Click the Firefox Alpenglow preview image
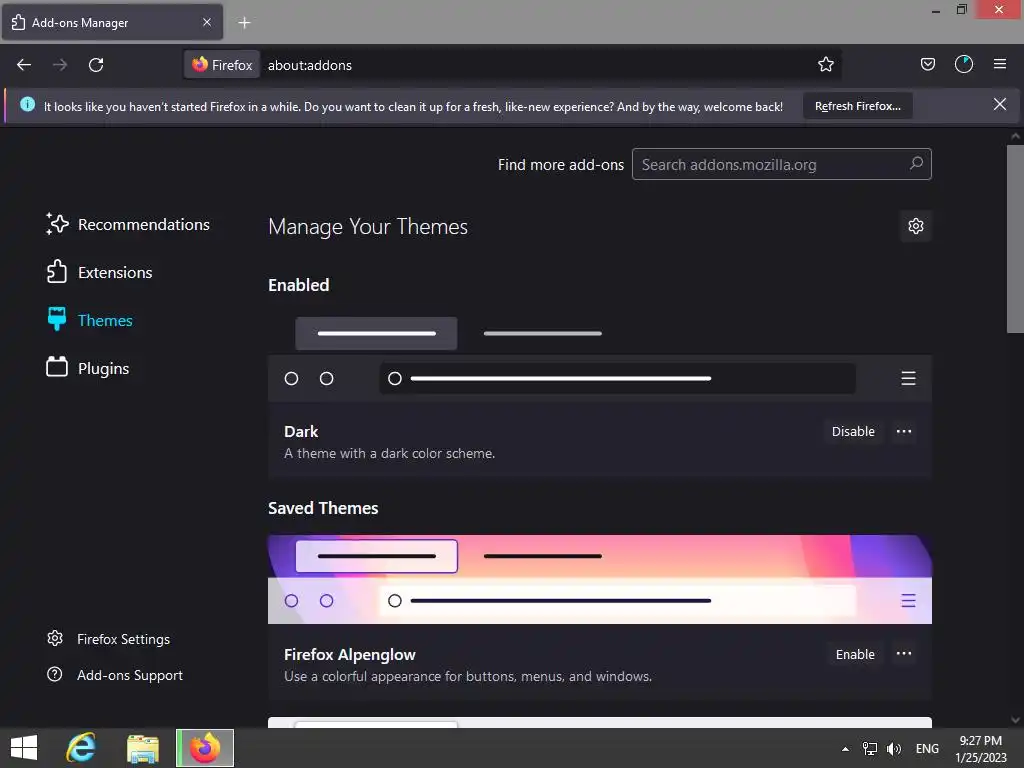The height and width of the screenshot is (768, 1024). [600, 579]
